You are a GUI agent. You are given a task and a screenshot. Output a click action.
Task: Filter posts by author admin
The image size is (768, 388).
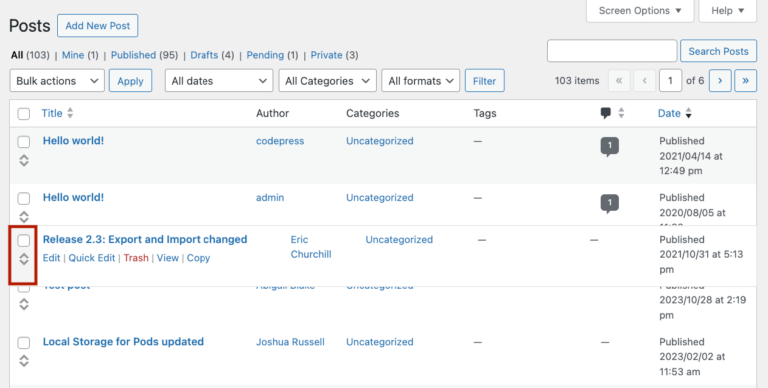click(270, 198)
